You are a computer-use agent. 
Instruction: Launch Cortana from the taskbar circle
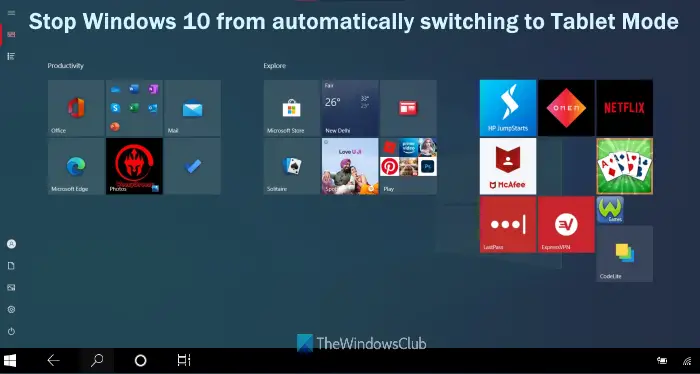click(x=140, y=361)
